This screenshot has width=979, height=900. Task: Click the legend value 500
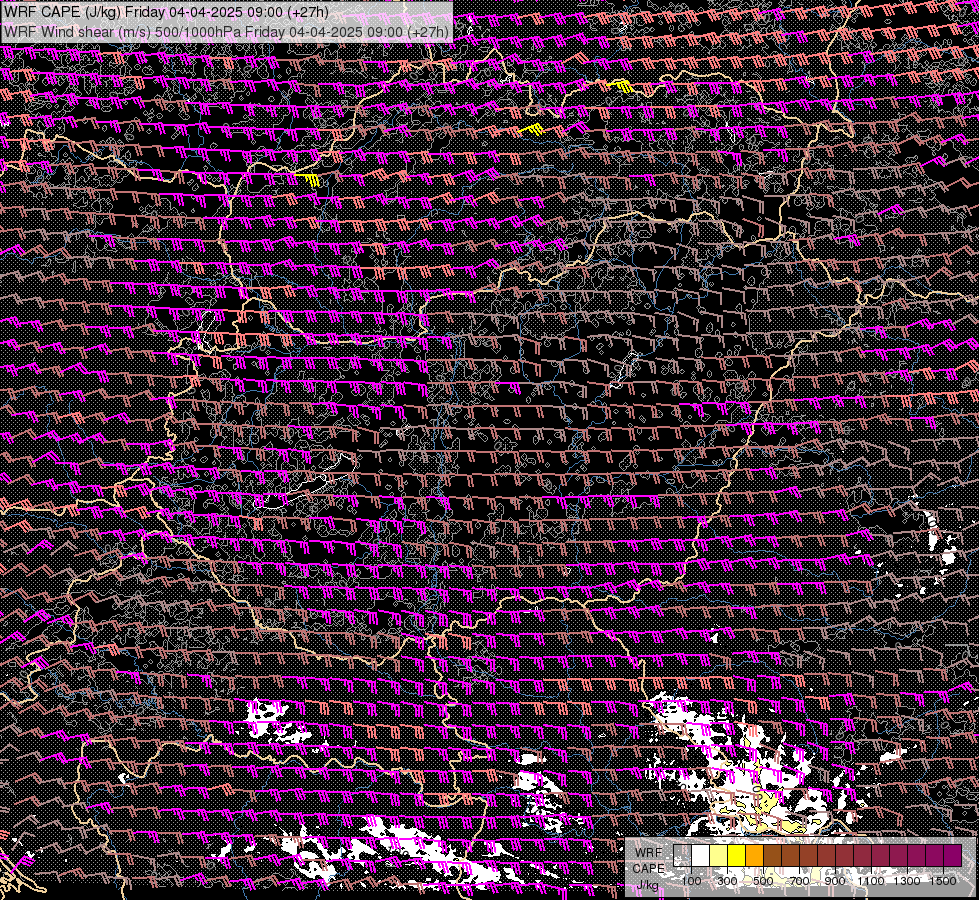pos(764,881)
